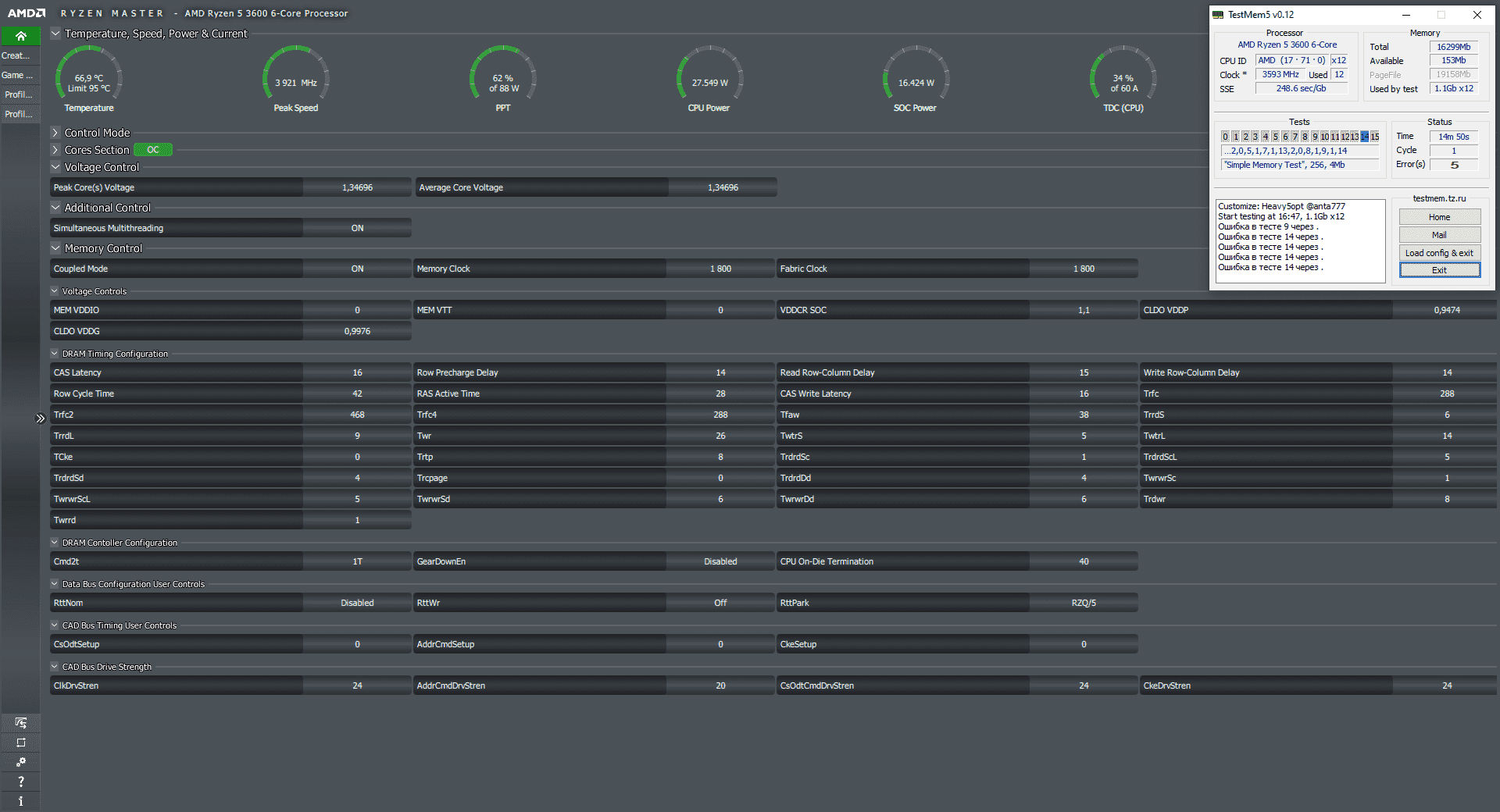The width and height of the screenshot is (1500, 812).
Task: Toggle the Coupled Mode ON value
Action: 357,269
